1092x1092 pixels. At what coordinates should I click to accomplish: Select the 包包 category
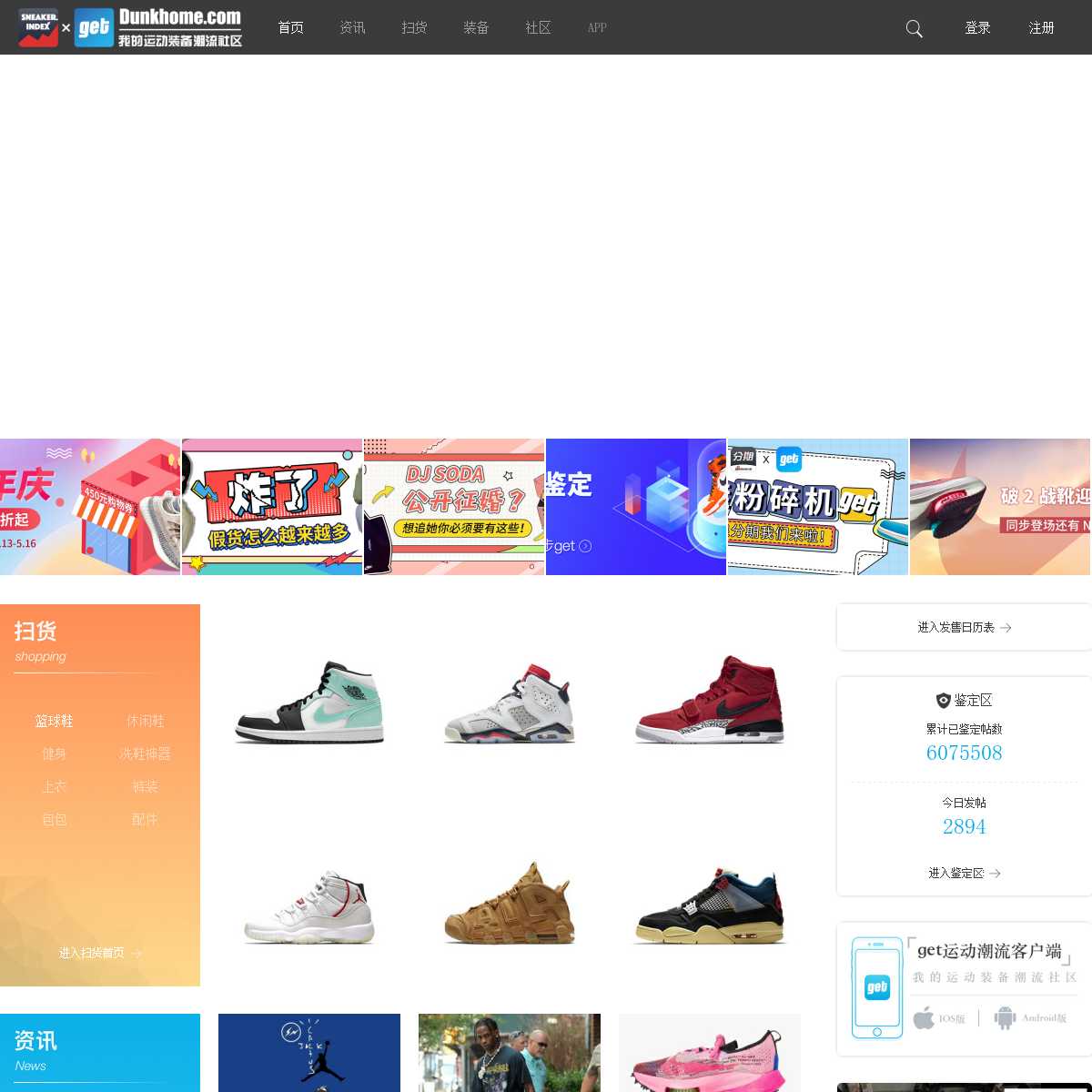tap(55, 819)
